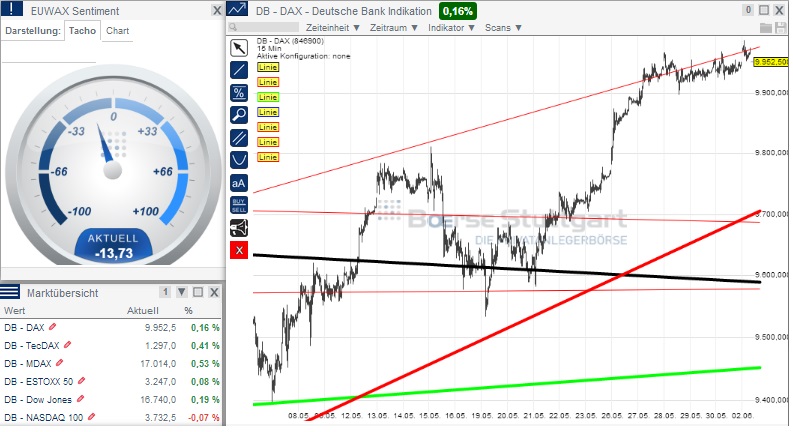Viewport: 793px width, 432px height.
Task: Maximize the DB - DAX chart window
Action: pos(764,10)
